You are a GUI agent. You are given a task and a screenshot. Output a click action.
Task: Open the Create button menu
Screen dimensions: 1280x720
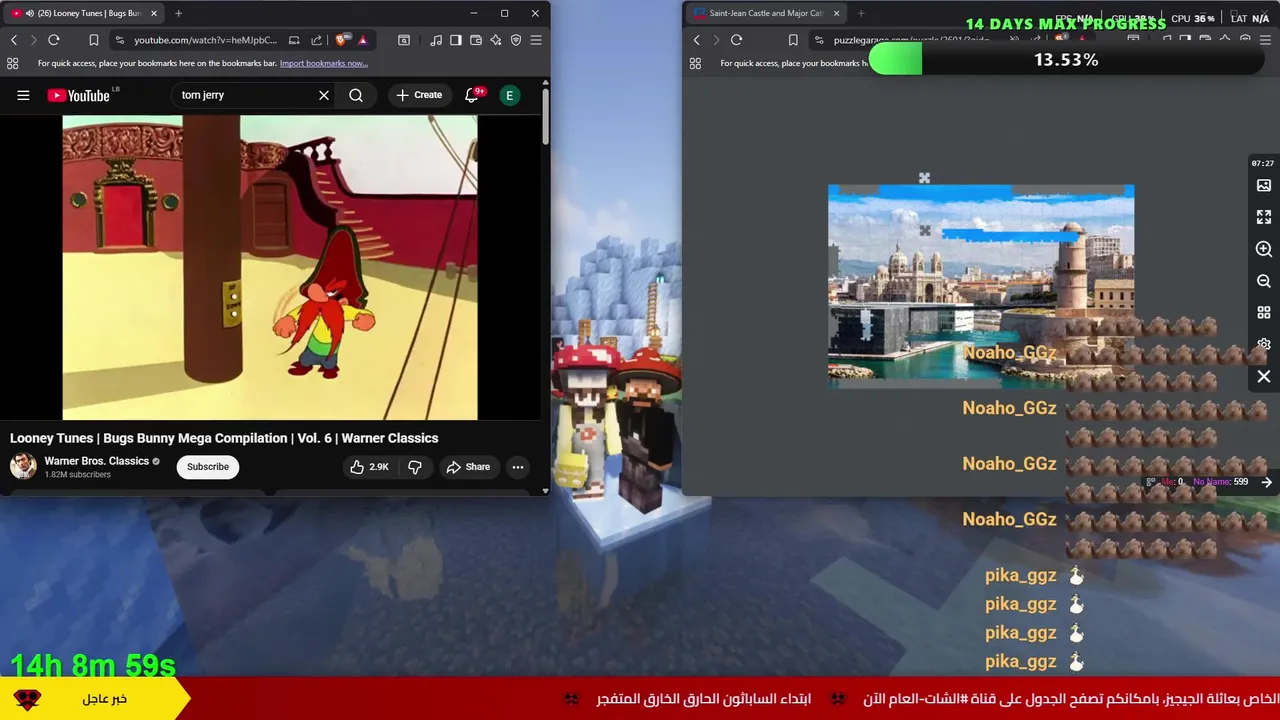[x=419, y=95]
